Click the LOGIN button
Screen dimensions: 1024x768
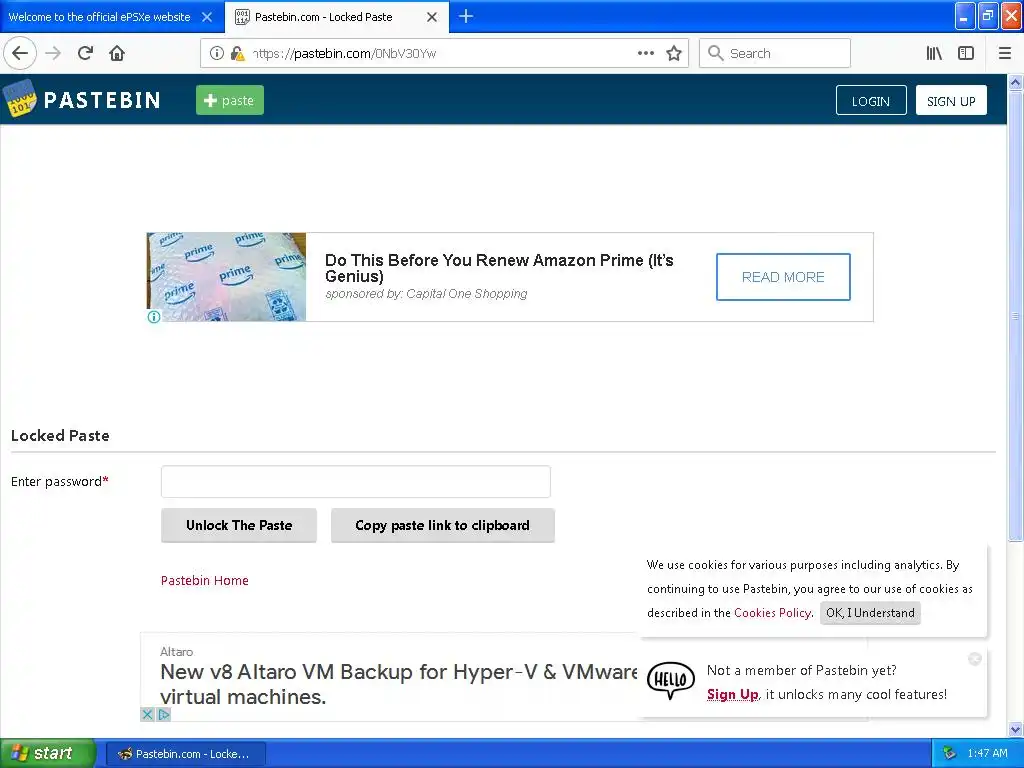pyautogui.click(x=871, y=101)
